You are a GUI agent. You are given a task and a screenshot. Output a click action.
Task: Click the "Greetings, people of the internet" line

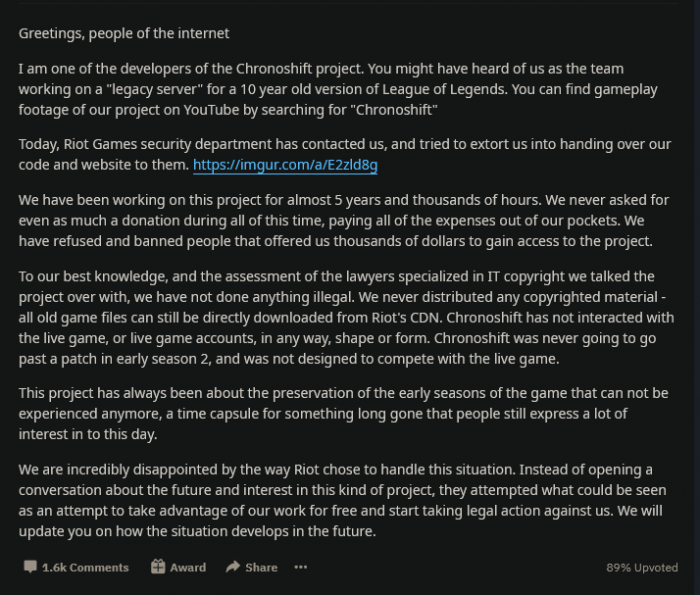124,34
